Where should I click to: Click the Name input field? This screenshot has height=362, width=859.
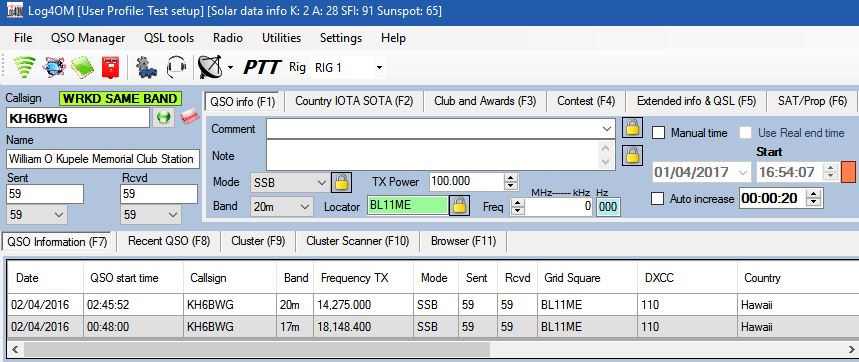coord(103,159)
